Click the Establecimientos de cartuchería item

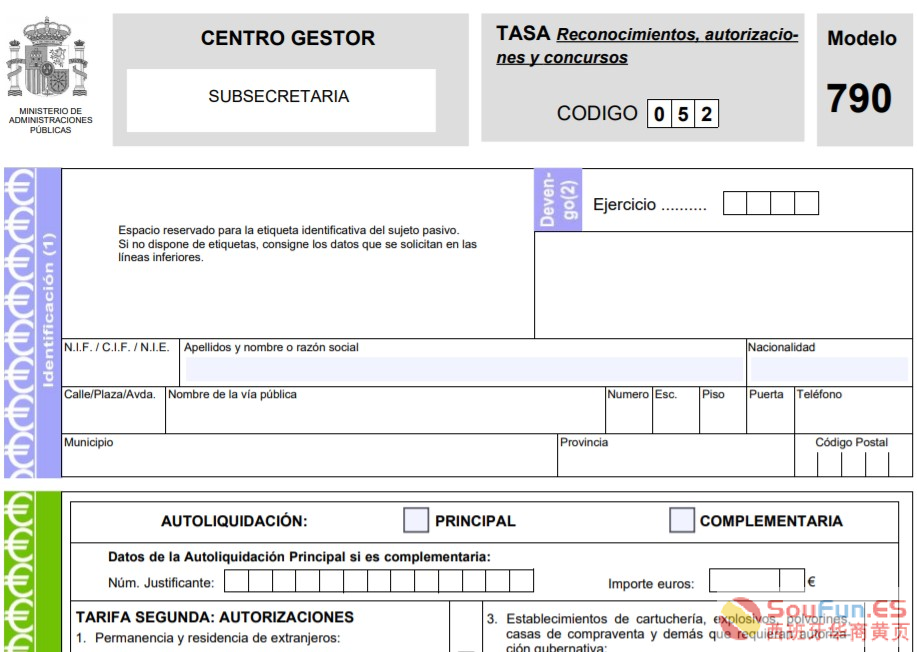coord(667,634)
